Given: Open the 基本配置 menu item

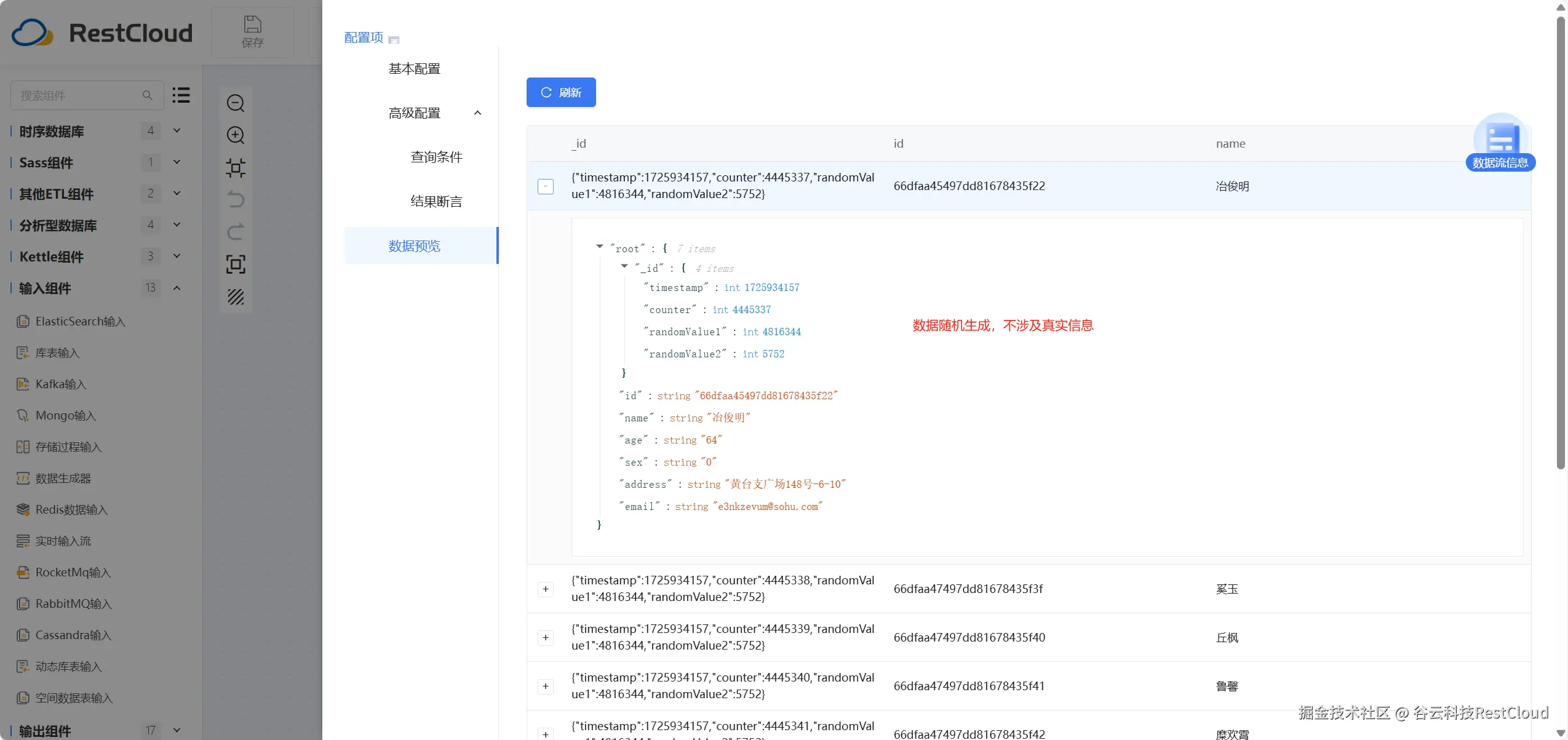Looking at the screenshot, I should tap(414, 68).
